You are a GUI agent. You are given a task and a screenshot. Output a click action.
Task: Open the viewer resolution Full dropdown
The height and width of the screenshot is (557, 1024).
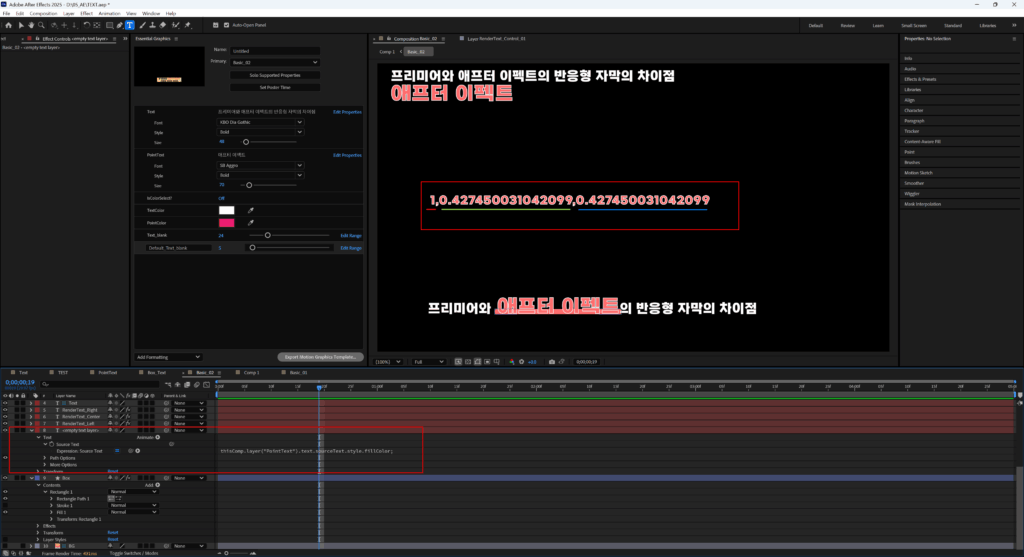pos(428,362)
